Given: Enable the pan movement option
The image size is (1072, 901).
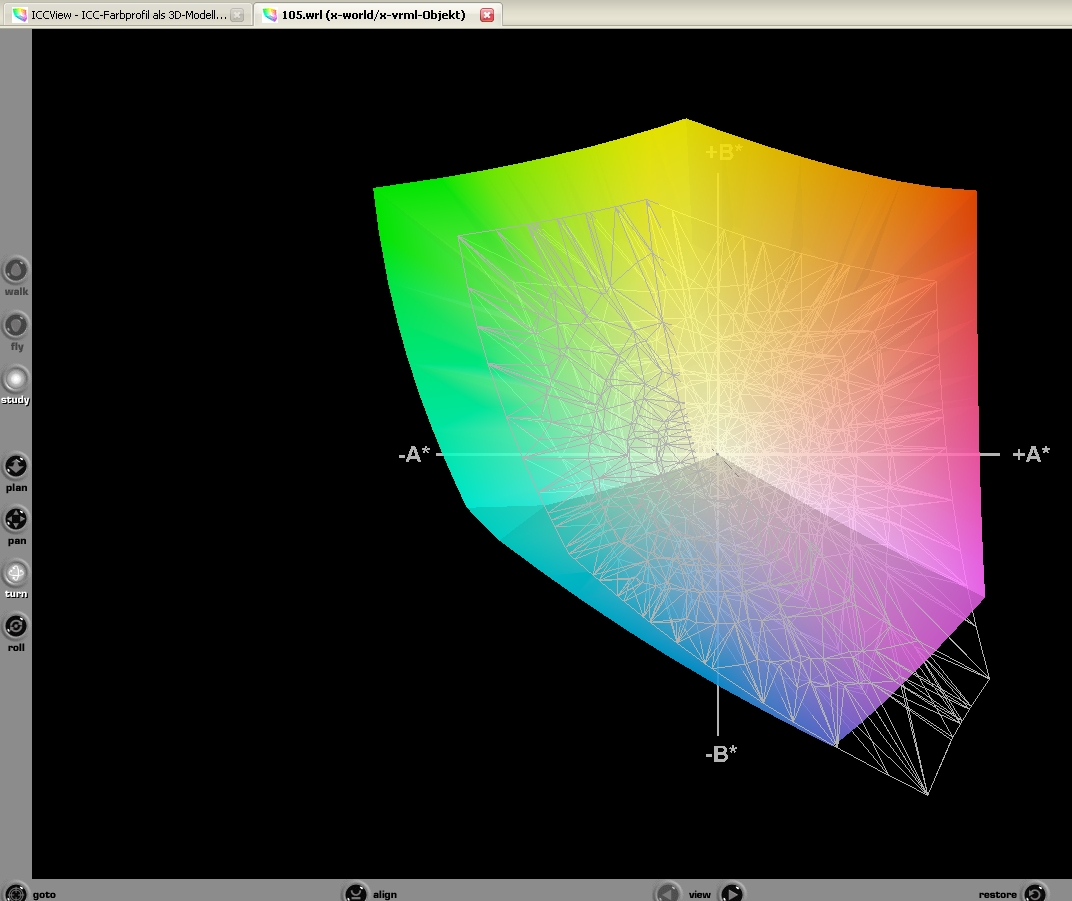Looking at the screenshot, I should pos(16,520).
